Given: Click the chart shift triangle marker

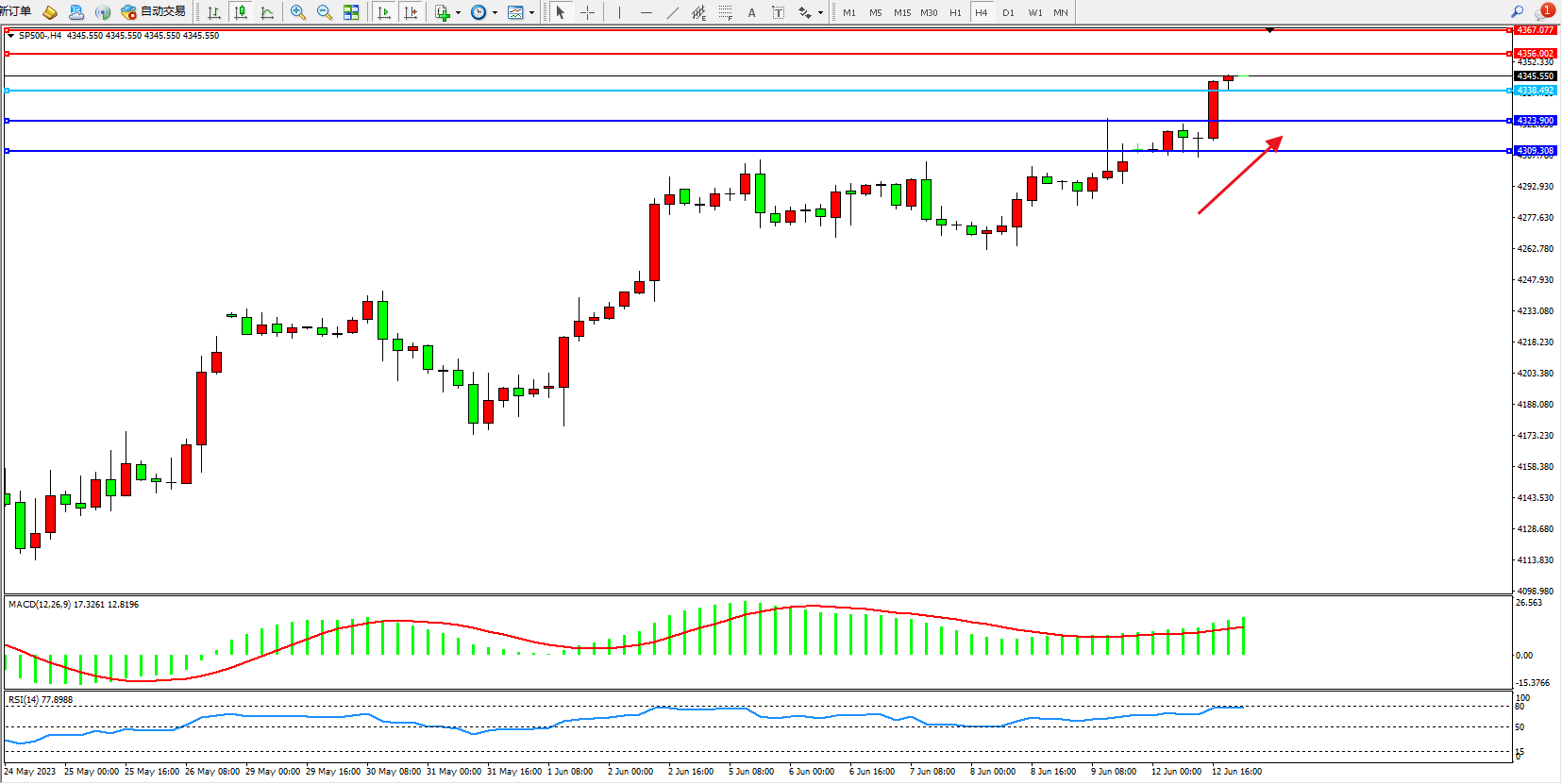Looking at the screenshot, I should 1269,31.
